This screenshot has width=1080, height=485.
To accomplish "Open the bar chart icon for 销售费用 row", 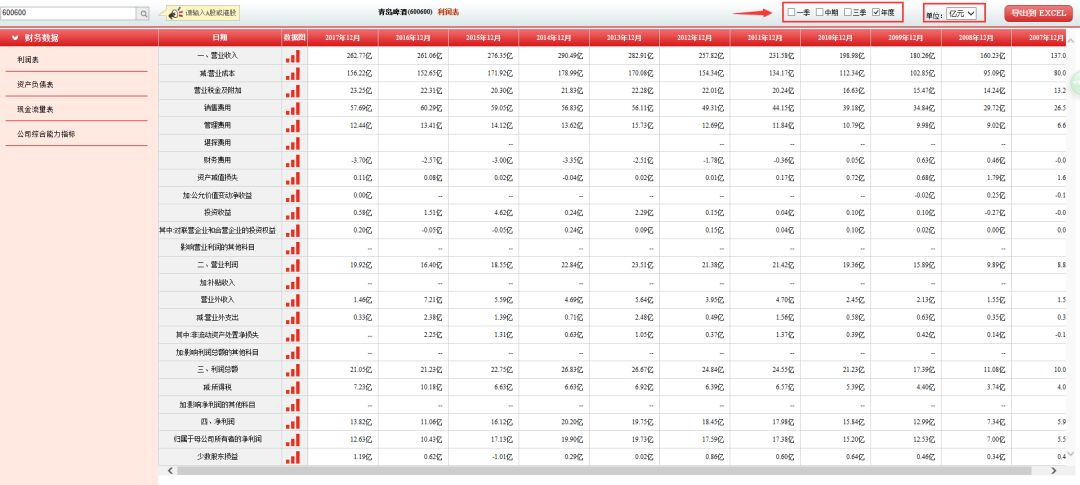I will coord(293,108).
